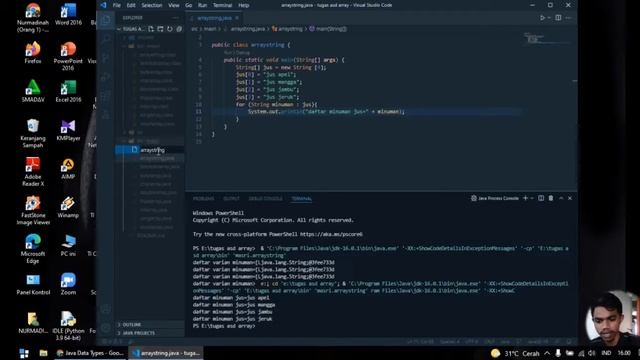Open Explorer views and more actions menu
This screenshot has height=360, width=640.
tap(176, 18)
